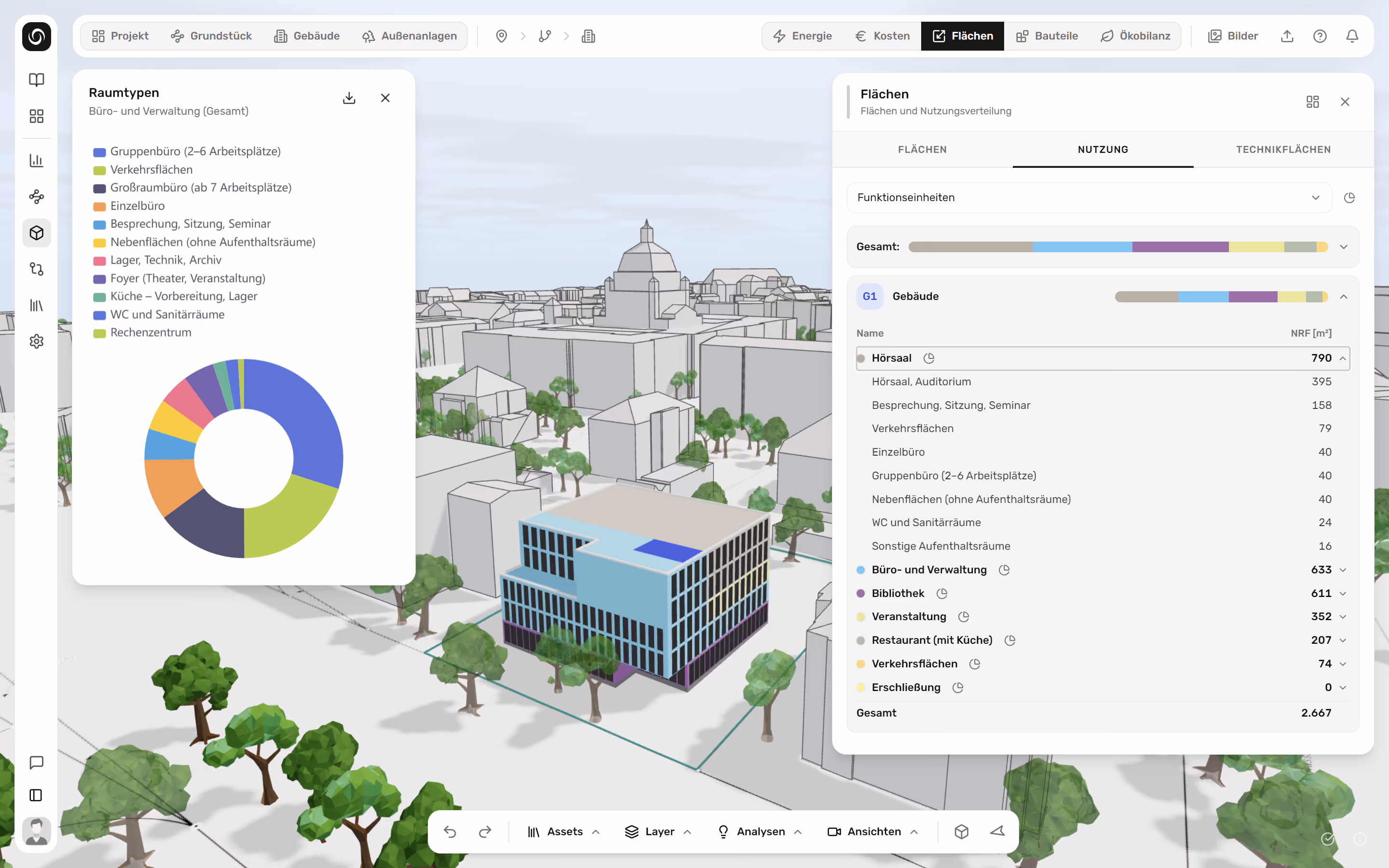The height and width of the screenshot is (868, 1389).
Task: Toggle Gruppenbüro legend entry in chart
Action: pyautogui.click(x=187, y=151)
